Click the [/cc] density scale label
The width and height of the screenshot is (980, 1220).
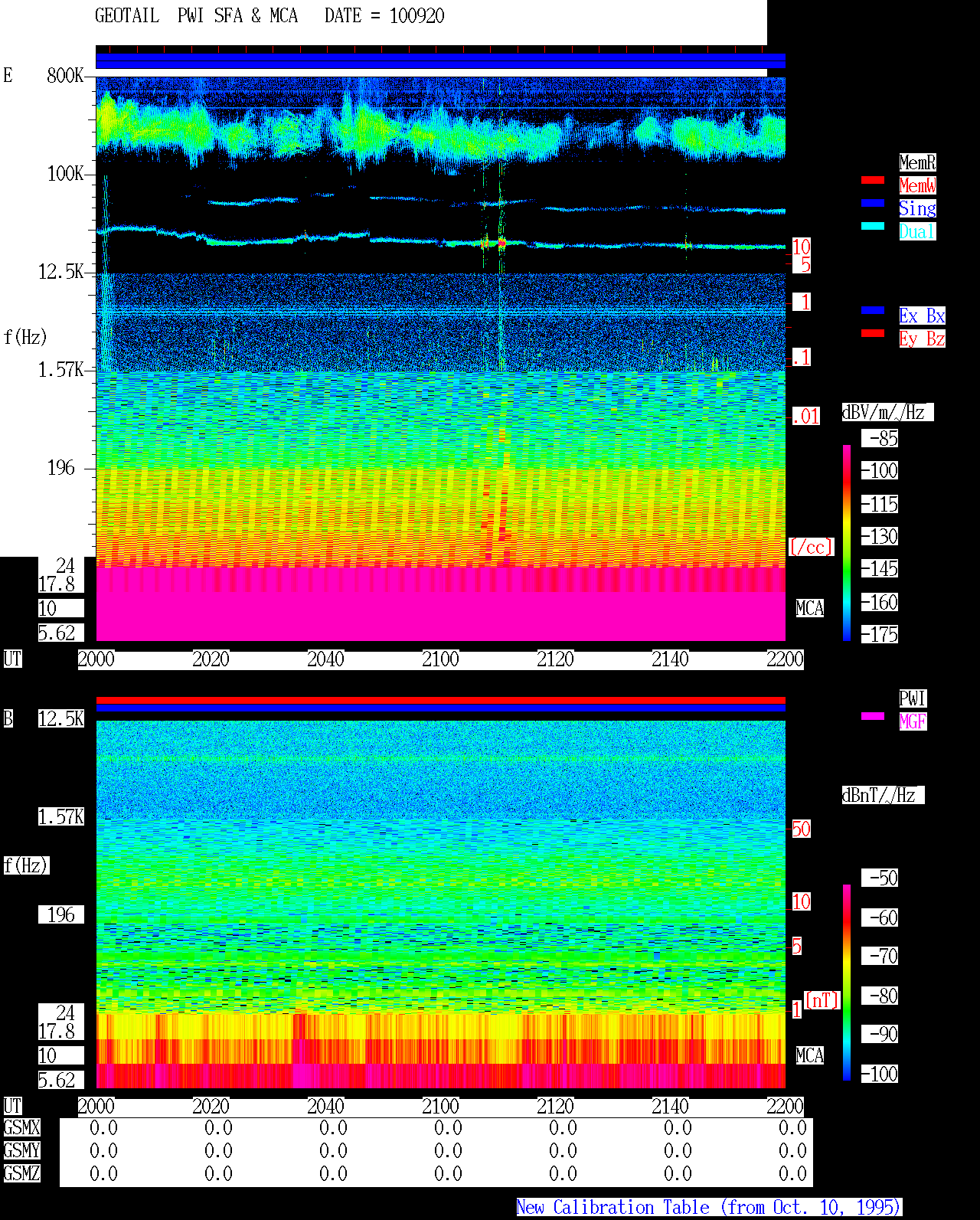[811, 547]
